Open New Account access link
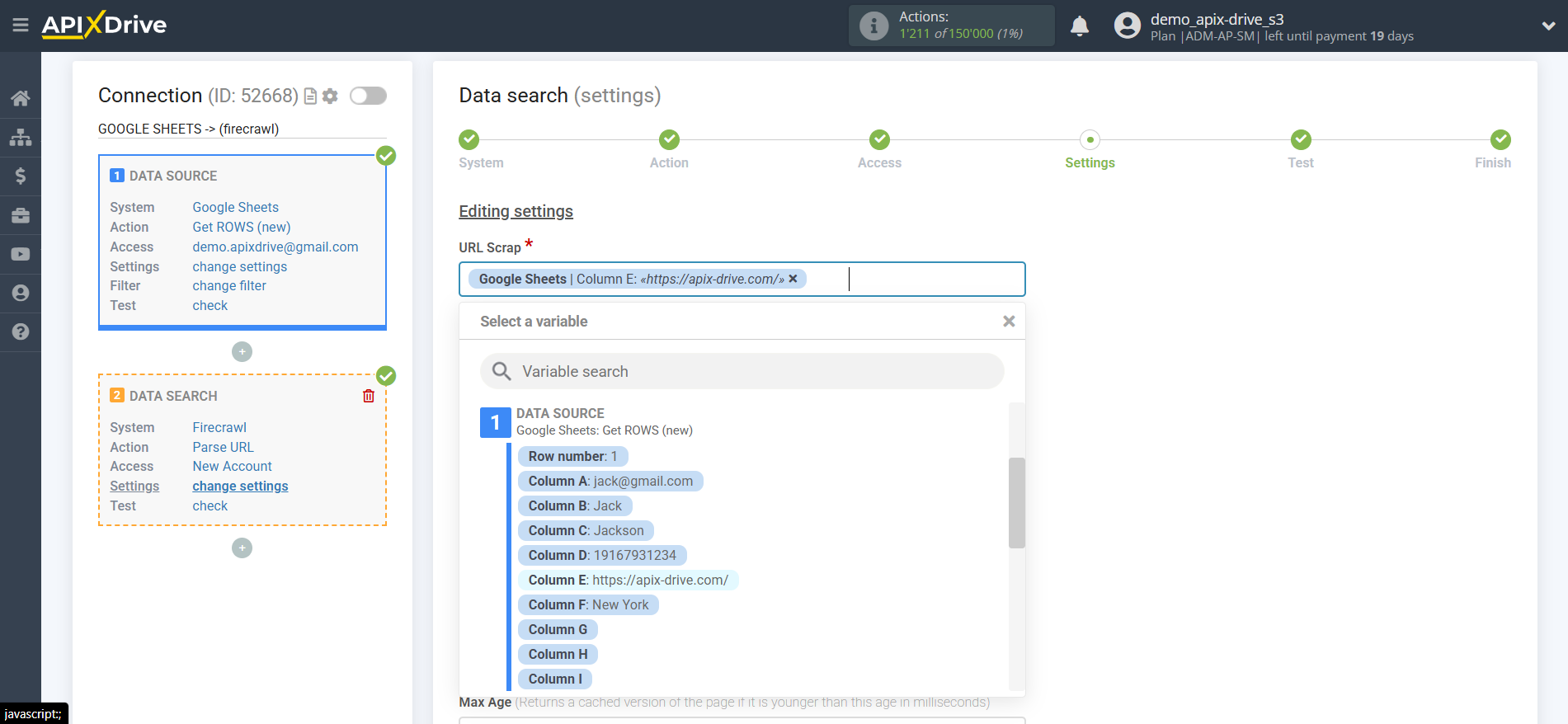Viewport: 1568px width, 724px height. tap(233, 467)
